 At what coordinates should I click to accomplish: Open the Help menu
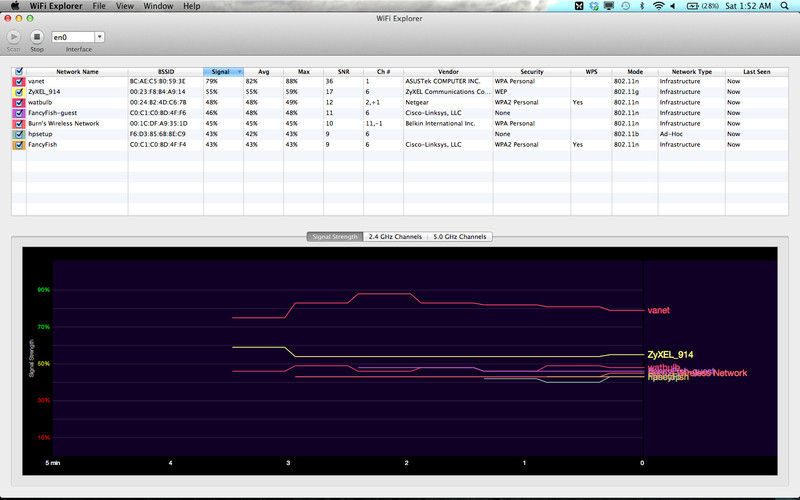click(x=192, y=6)
